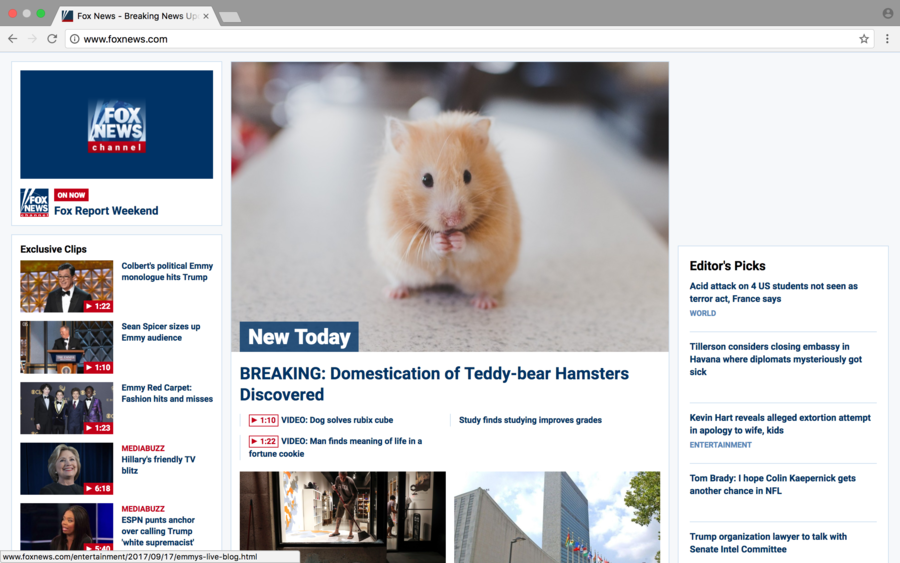View site info icon in address bar
The height and width of the screenshot is (563, 900).
point(75,39)
